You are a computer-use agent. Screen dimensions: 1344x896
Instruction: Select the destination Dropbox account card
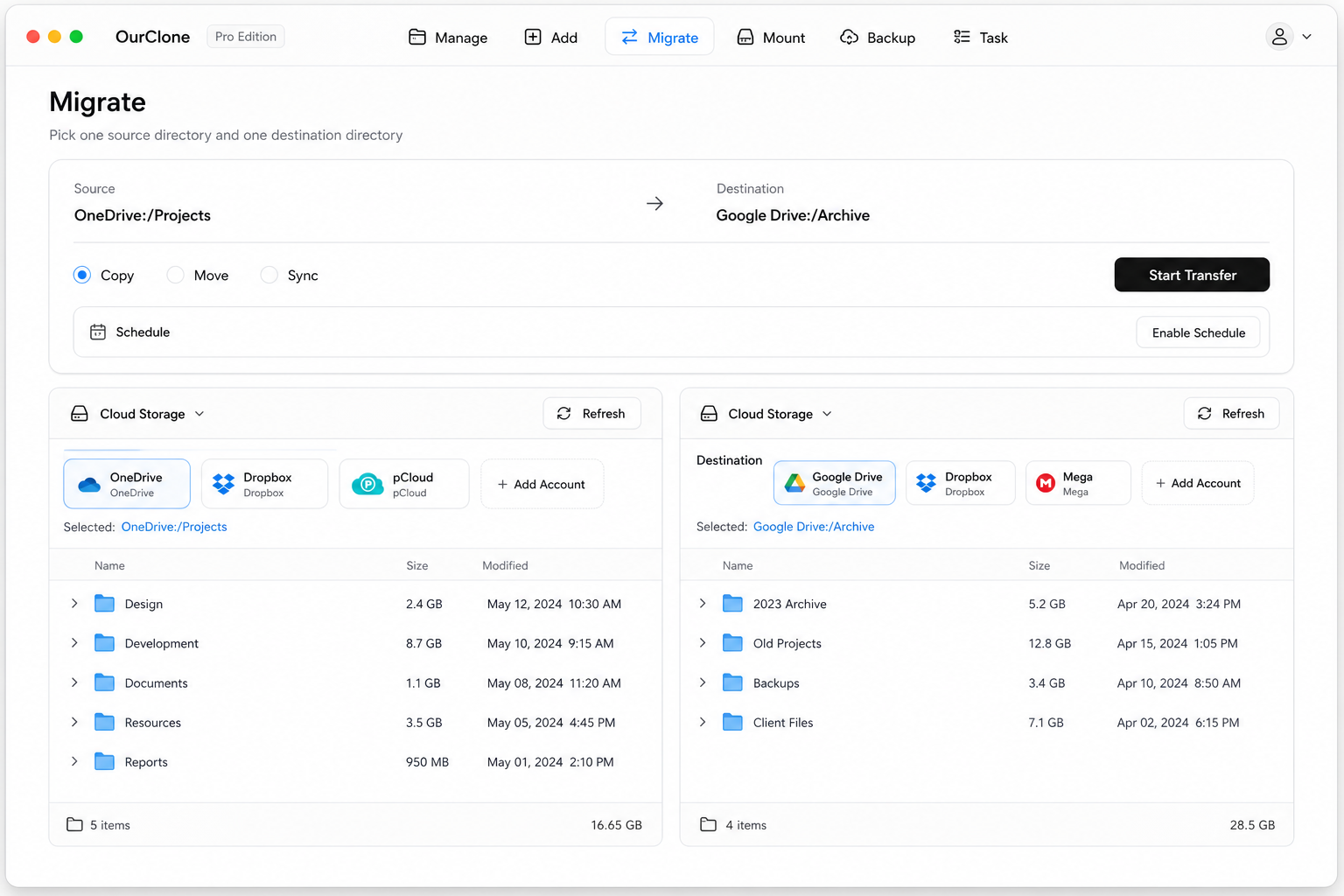[960, 483]
